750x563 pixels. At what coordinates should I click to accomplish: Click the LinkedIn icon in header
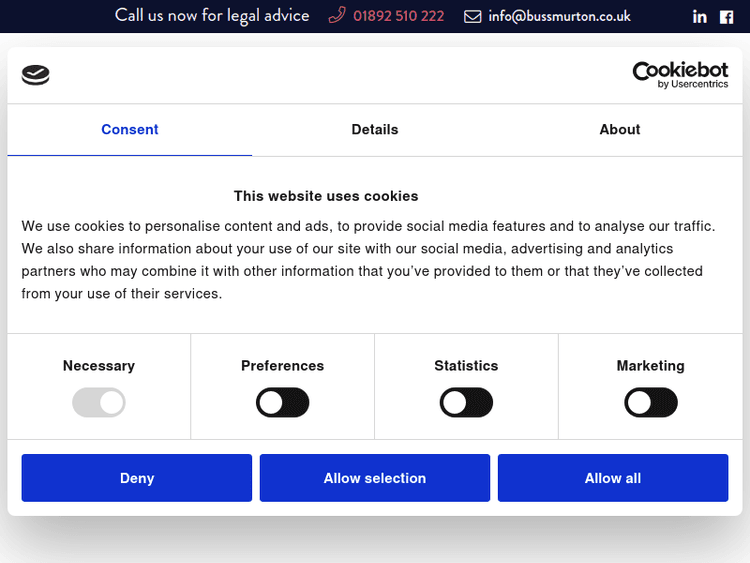700,16
